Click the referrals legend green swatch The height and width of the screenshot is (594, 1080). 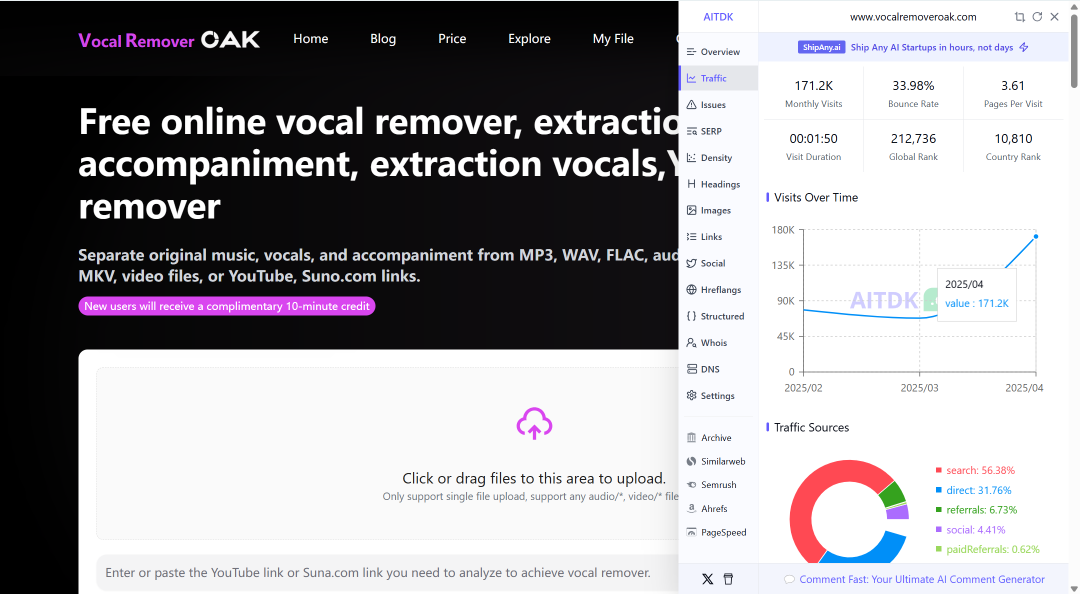coord(939,510)
